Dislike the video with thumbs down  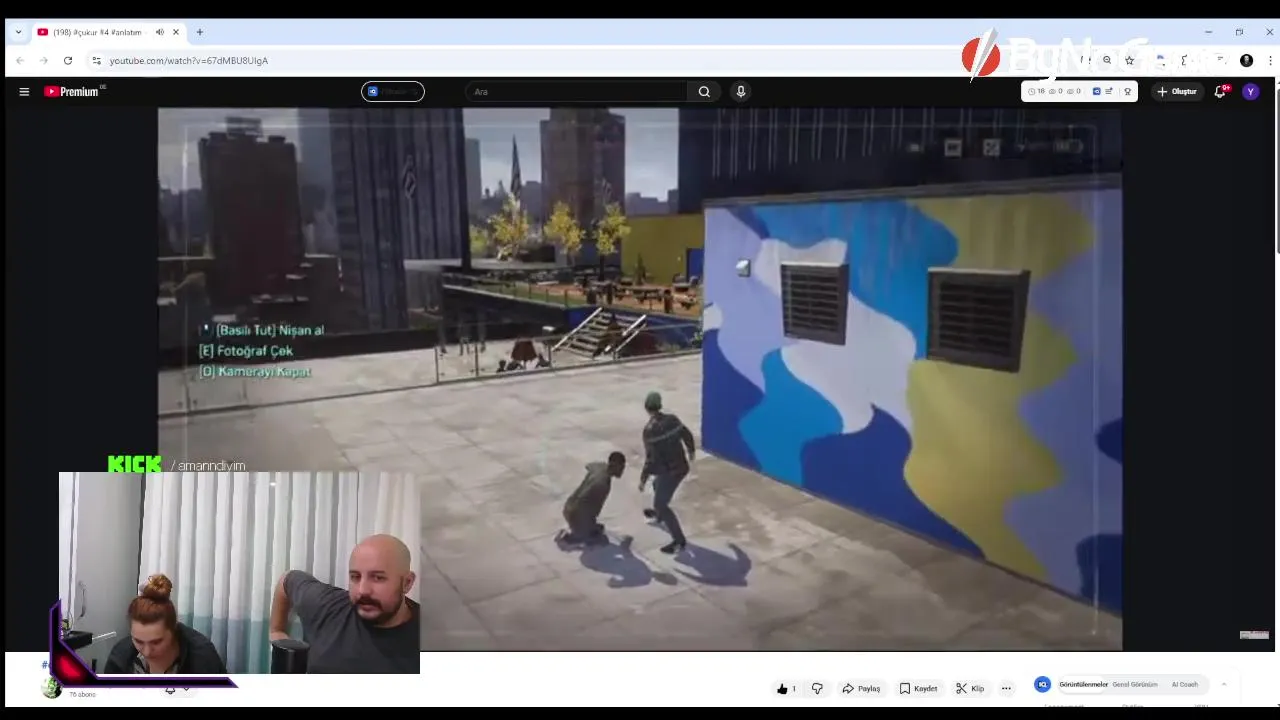tap(817, 688)
